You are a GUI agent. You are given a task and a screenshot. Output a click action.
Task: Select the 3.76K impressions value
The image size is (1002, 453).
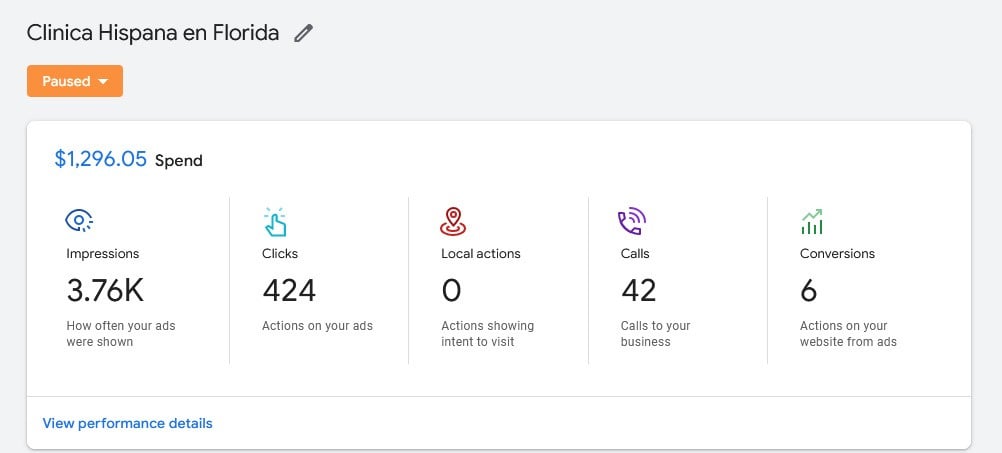[105, 290]
